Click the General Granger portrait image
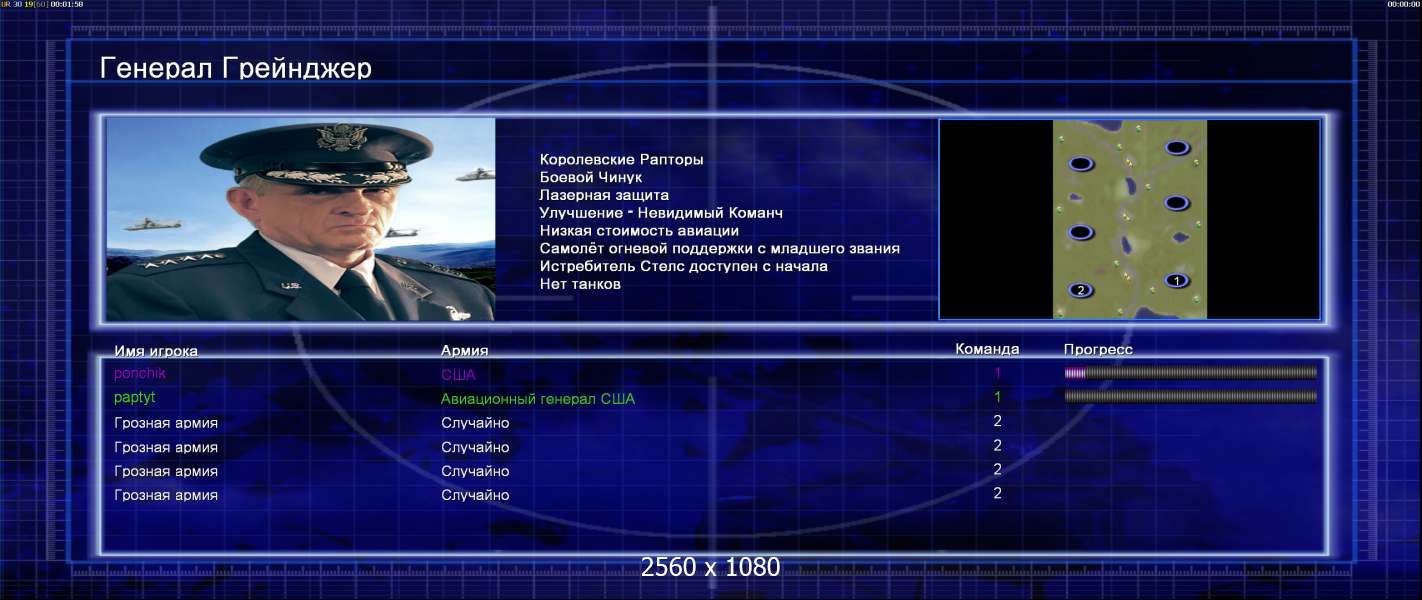The image size is (1422, 600). click(x=301, y=219)
